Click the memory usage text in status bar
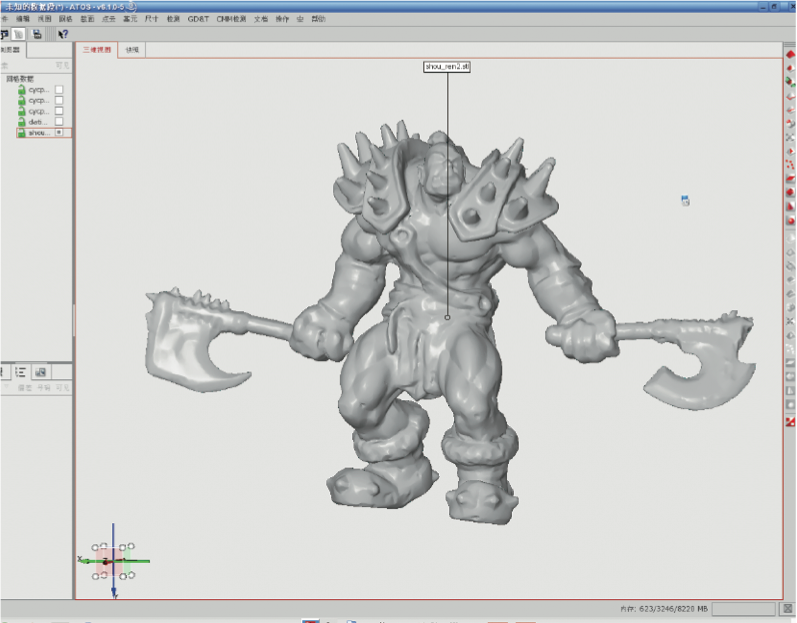The height and width of the screenshot is (623, 797). (664, 608)
